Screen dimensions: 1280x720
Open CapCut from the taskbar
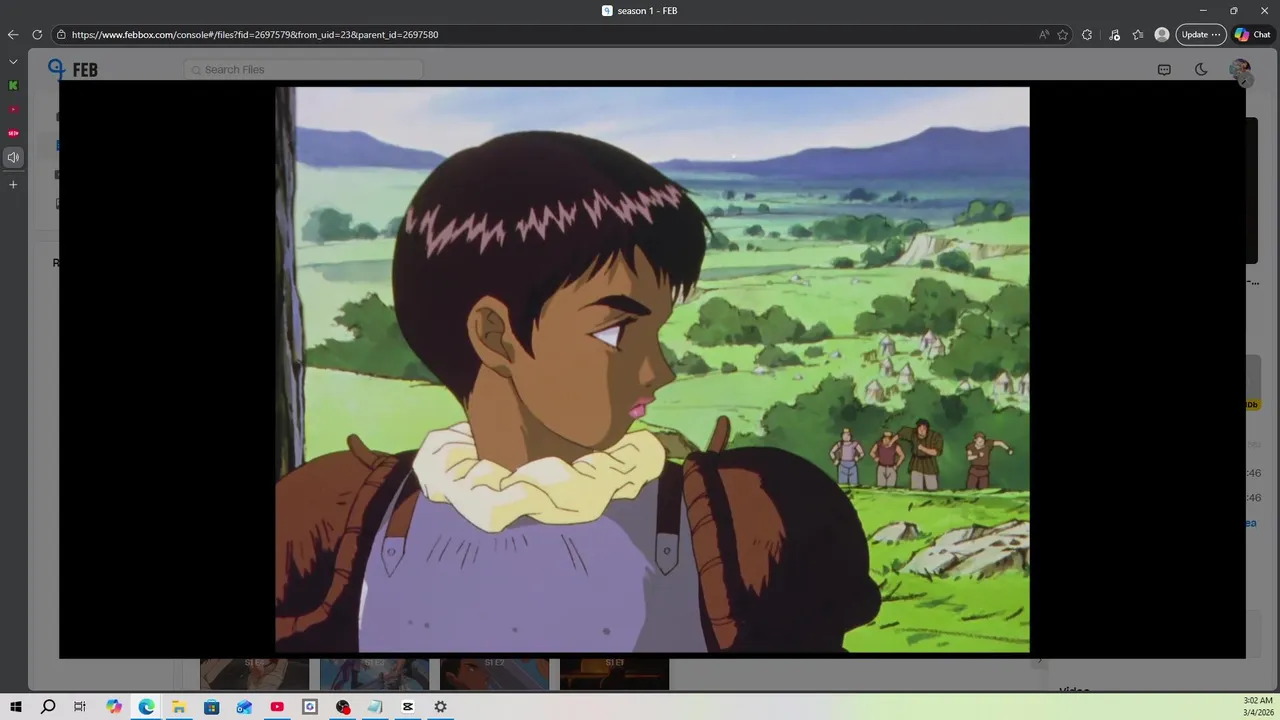click(x=408, y=707)
